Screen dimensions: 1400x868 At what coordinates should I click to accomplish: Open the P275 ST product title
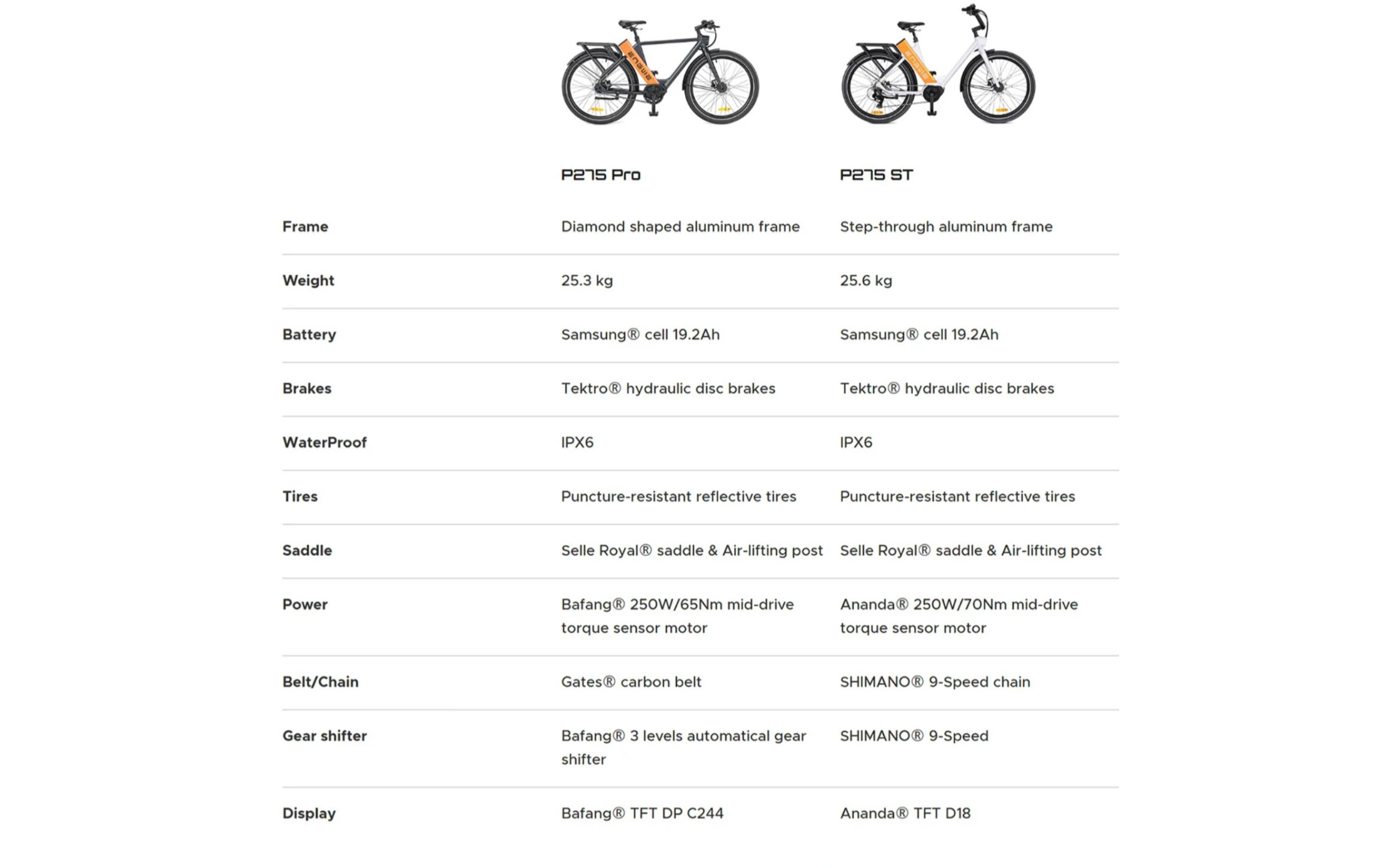coord(876,175)
